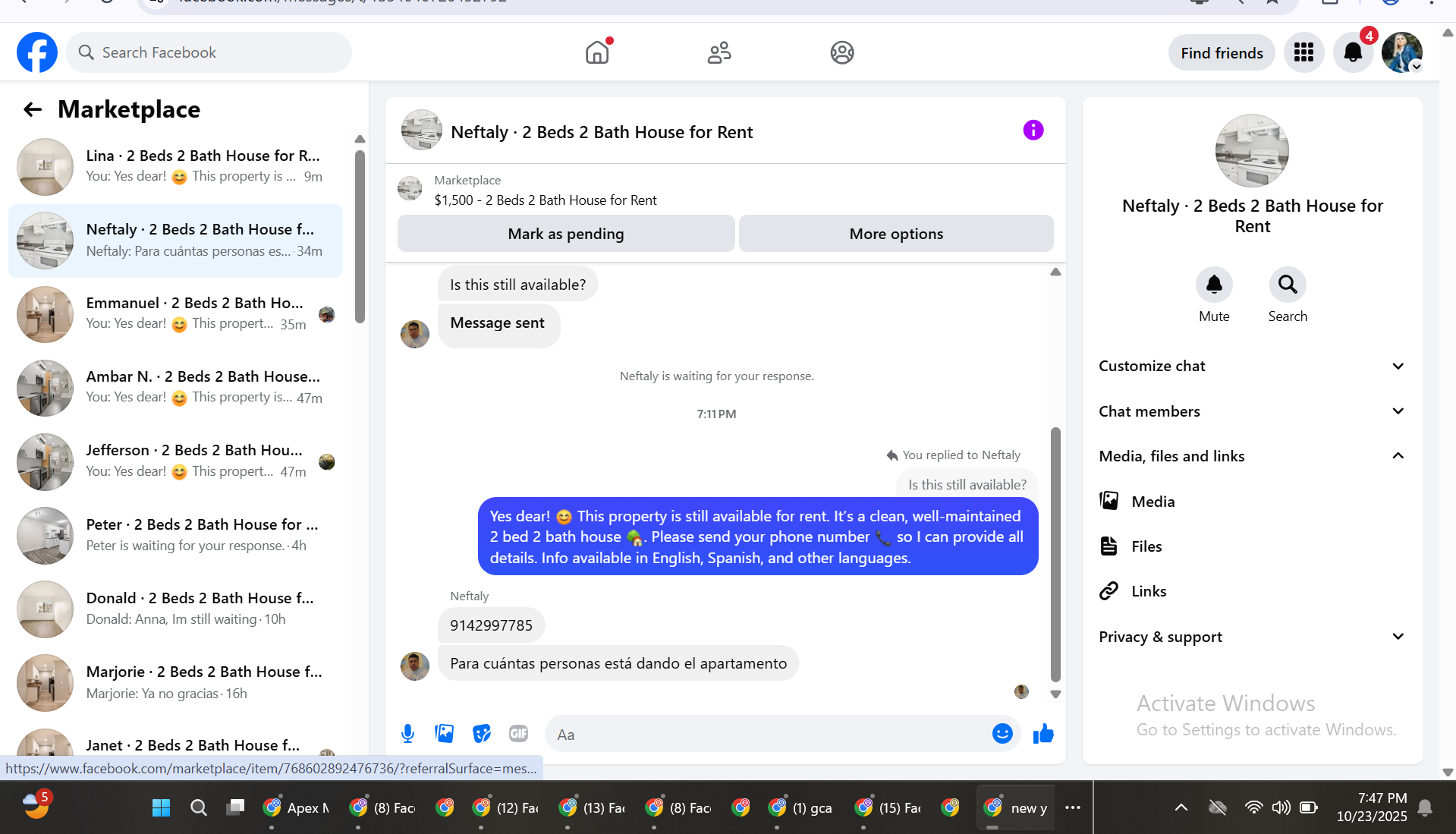1456x834 pixels.
Task: Click More options button
Action: [896, 234]
